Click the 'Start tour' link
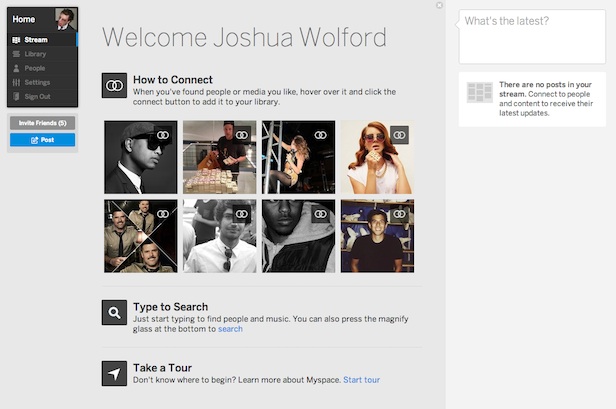616x409 pixels. [x=361, y=380]
